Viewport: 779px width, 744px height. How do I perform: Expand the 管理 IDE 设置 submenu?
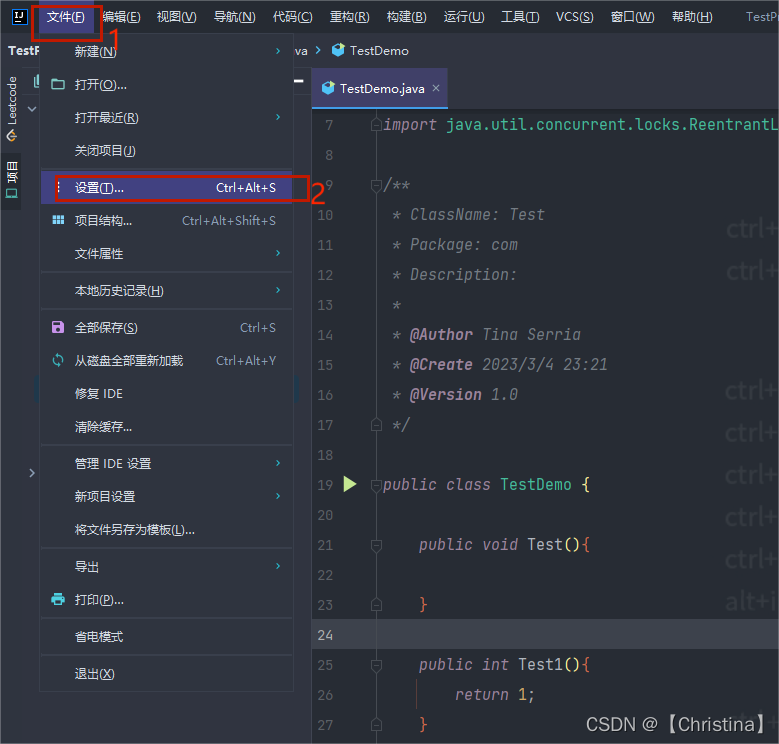point(278,463)
